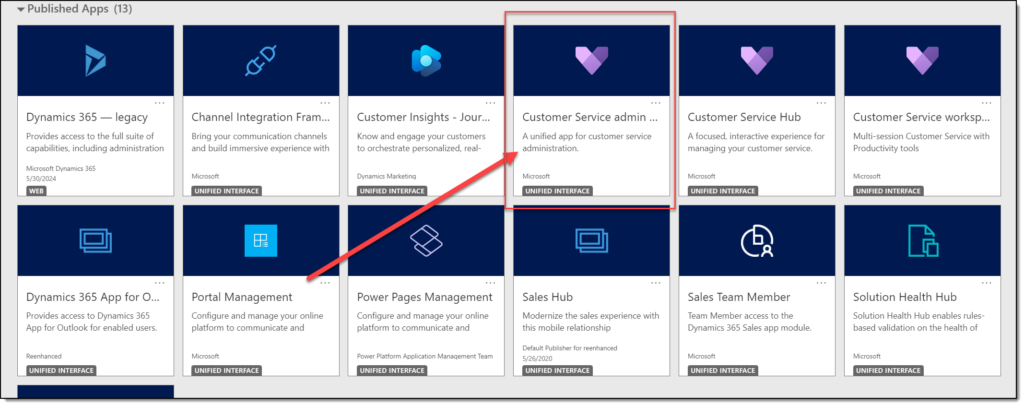The image size is (1024, 406).
Task: Open more options for Dynamics 365 — legacy
Action: (160, 102)
